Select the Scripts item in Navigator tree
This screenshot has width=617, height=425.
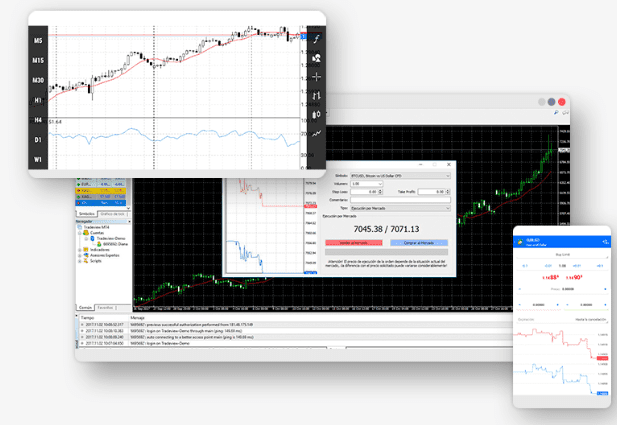pyautogui.click(x=96, y=261)
